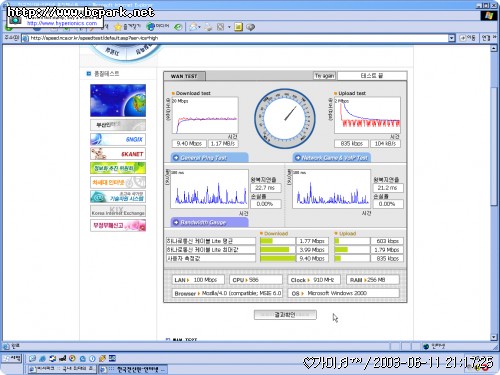
Task: Click the 결과확인 button
Action: (285, 315)
